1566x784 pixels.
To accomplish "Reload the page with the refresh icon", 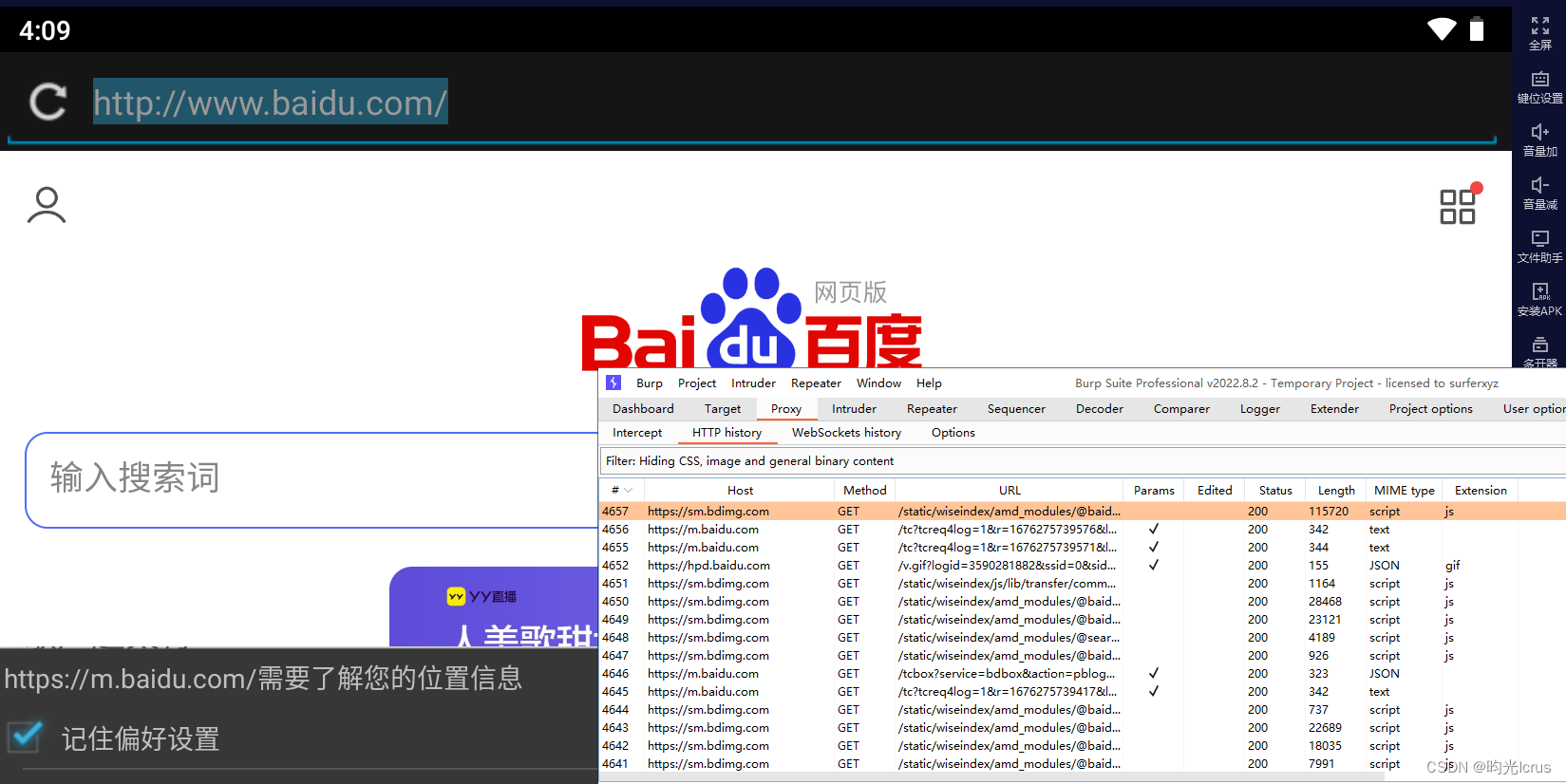I will (47, 102).
